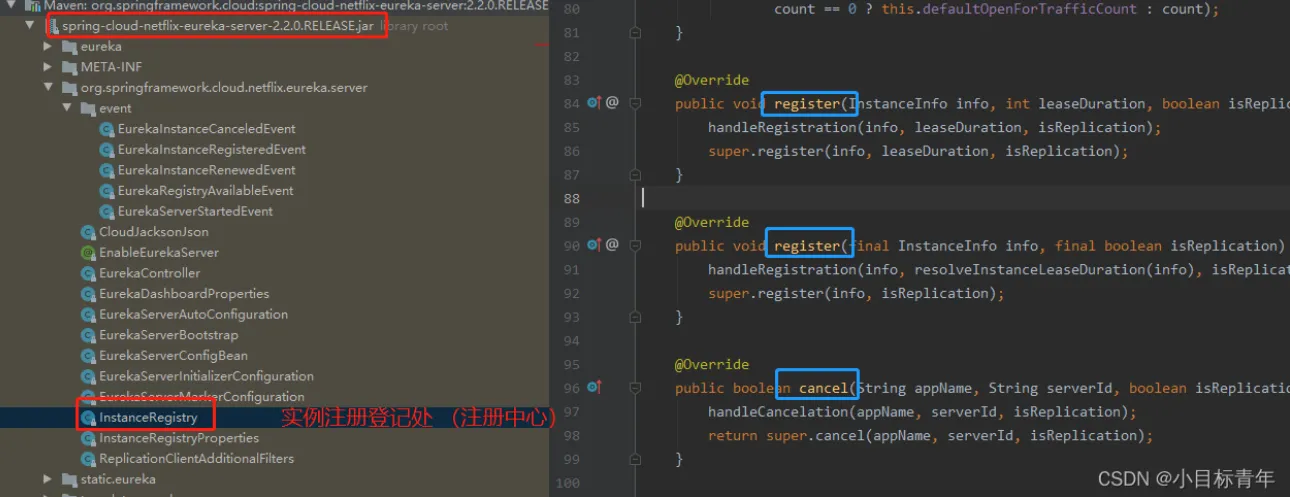Select EurekaServerConfigBean in the tree
Screen dimensions: 1290x497
tap(173, 356)
